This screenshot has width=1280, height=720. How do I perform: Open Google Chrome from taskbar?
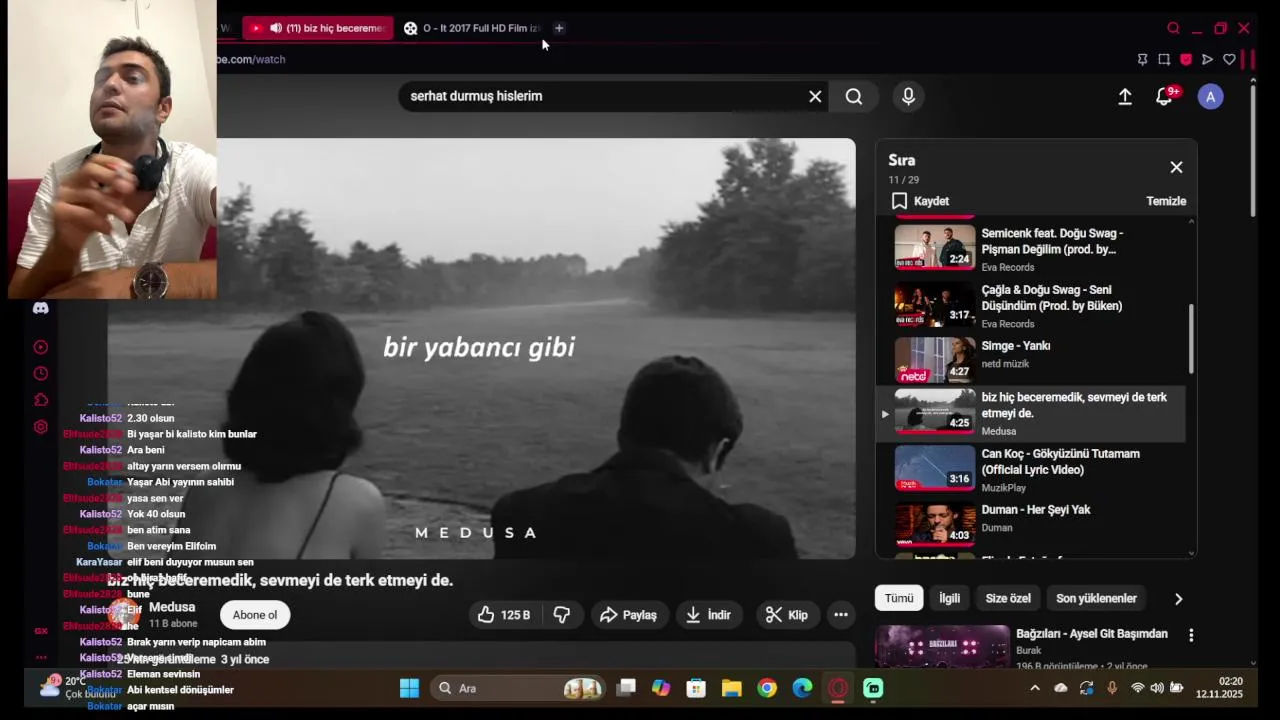point(767,688)
